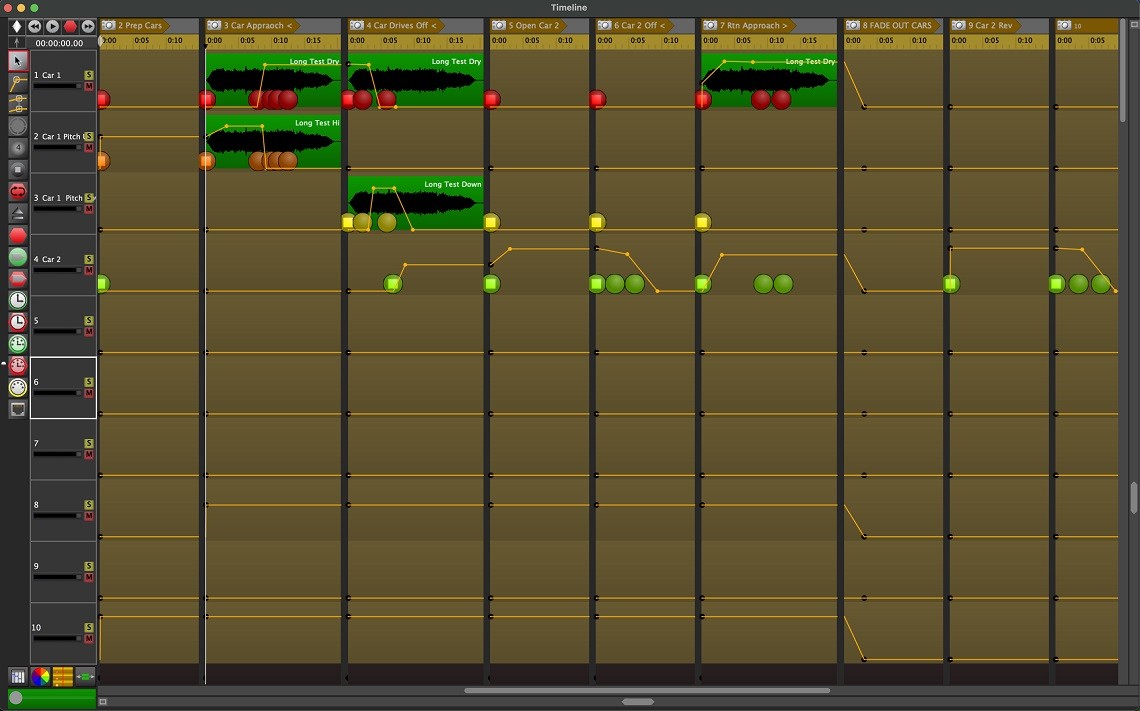This screenshot has height=711, width=1140.
Task: Select the single curve point edit tool
Action: click(17, 82)
